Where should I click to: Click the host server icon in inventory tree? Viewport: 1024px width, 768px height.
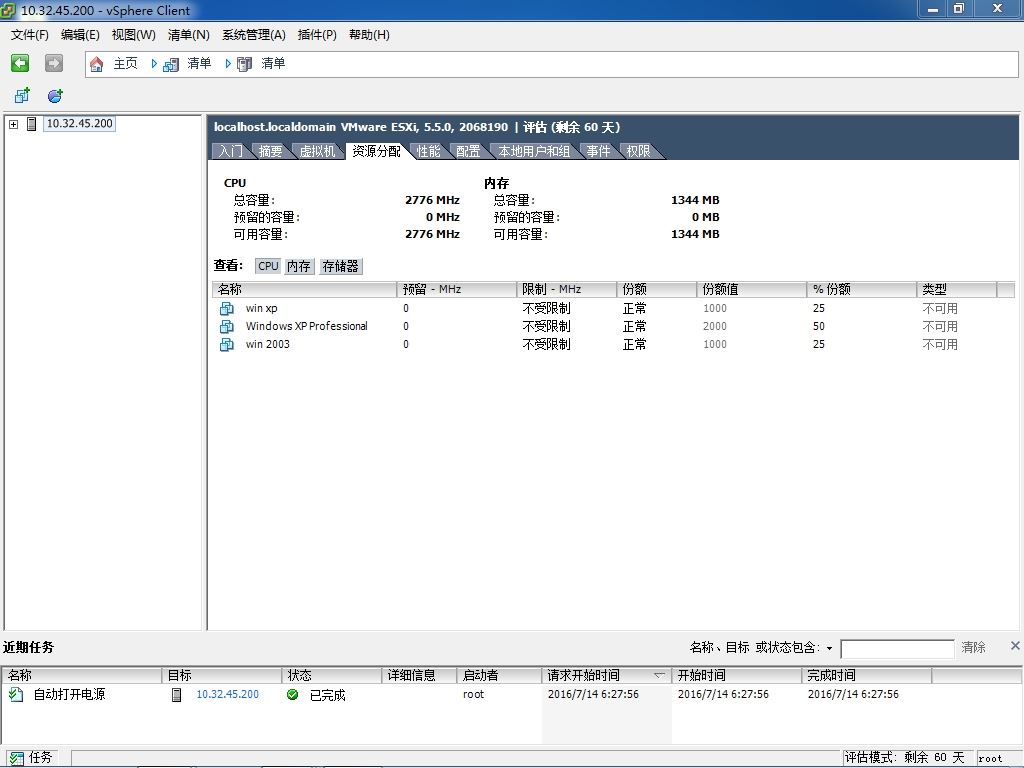click(31, 123)
